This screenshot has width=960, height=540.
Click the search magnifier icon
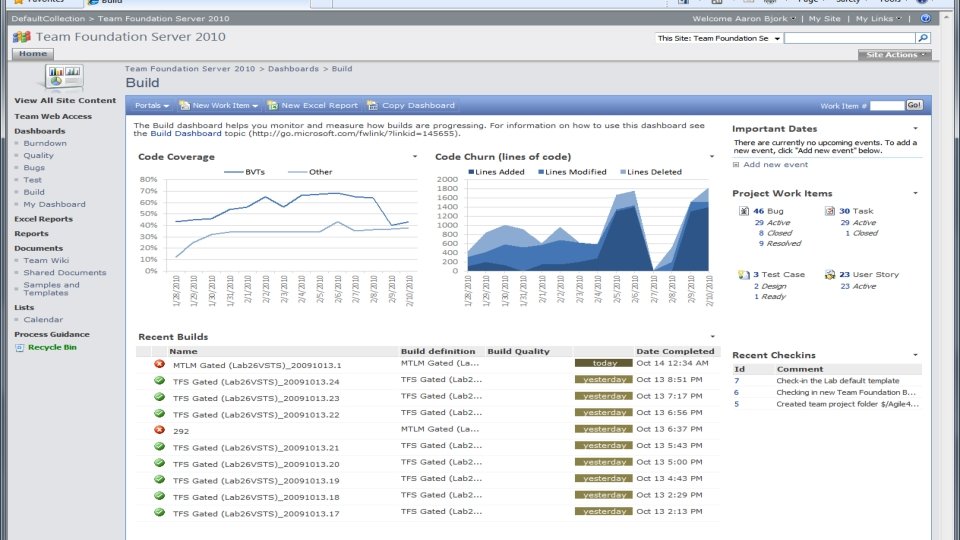(x=923, y=38)
